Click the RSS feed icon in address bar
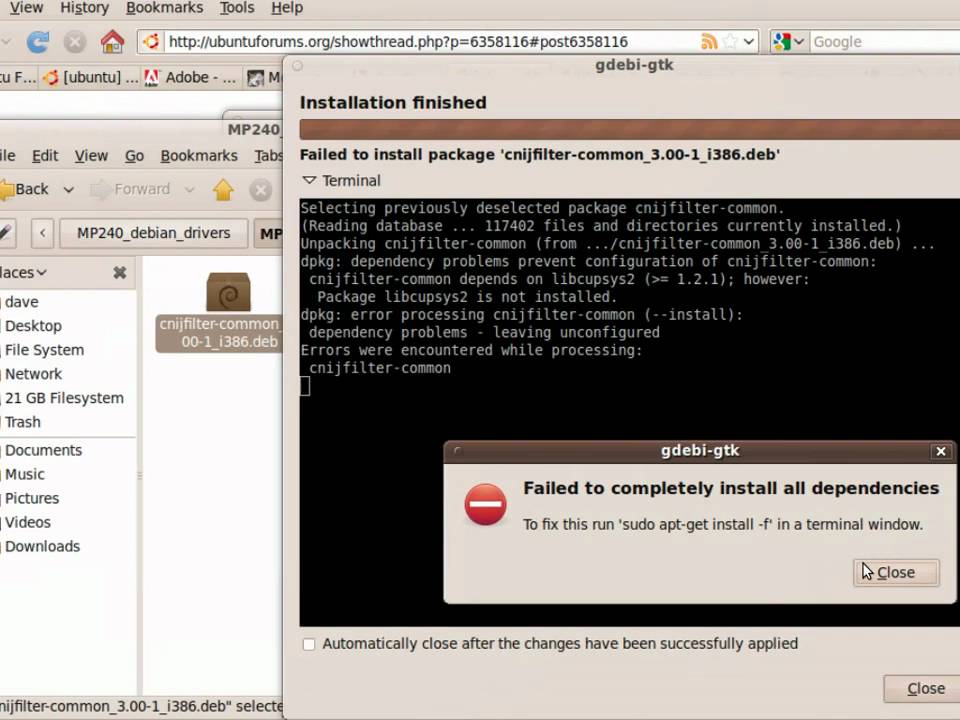960x720 pixels. click(x=708, y=42)
